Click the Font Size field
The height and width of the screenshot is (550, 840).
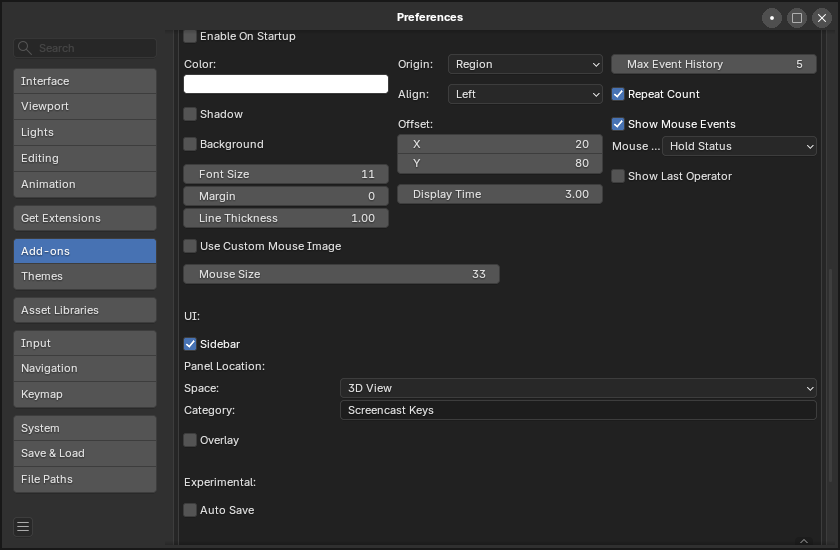tap(286, 174)
